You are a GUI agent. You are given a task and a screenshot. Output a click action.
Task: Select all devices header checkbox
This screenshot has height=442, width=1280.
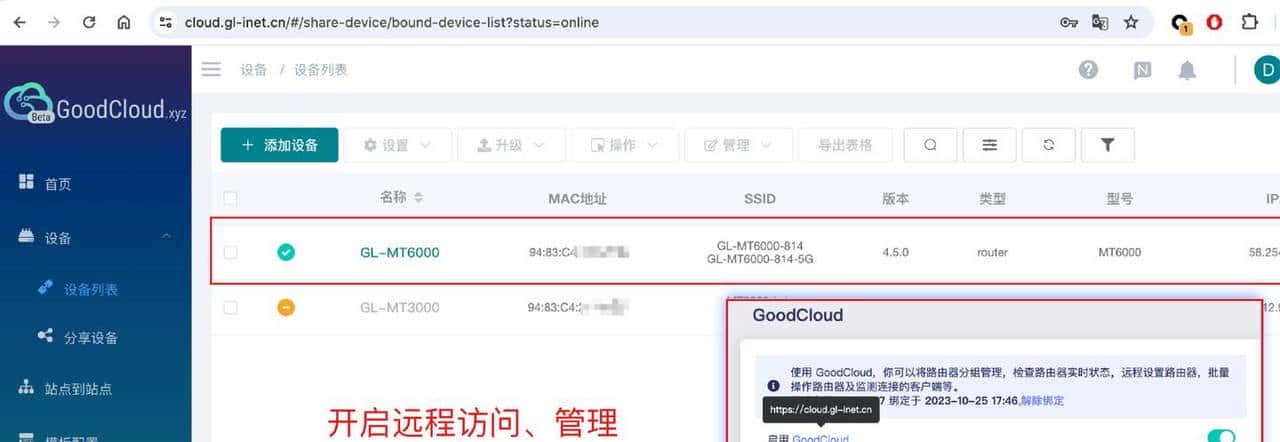click(x=231, y=198)
